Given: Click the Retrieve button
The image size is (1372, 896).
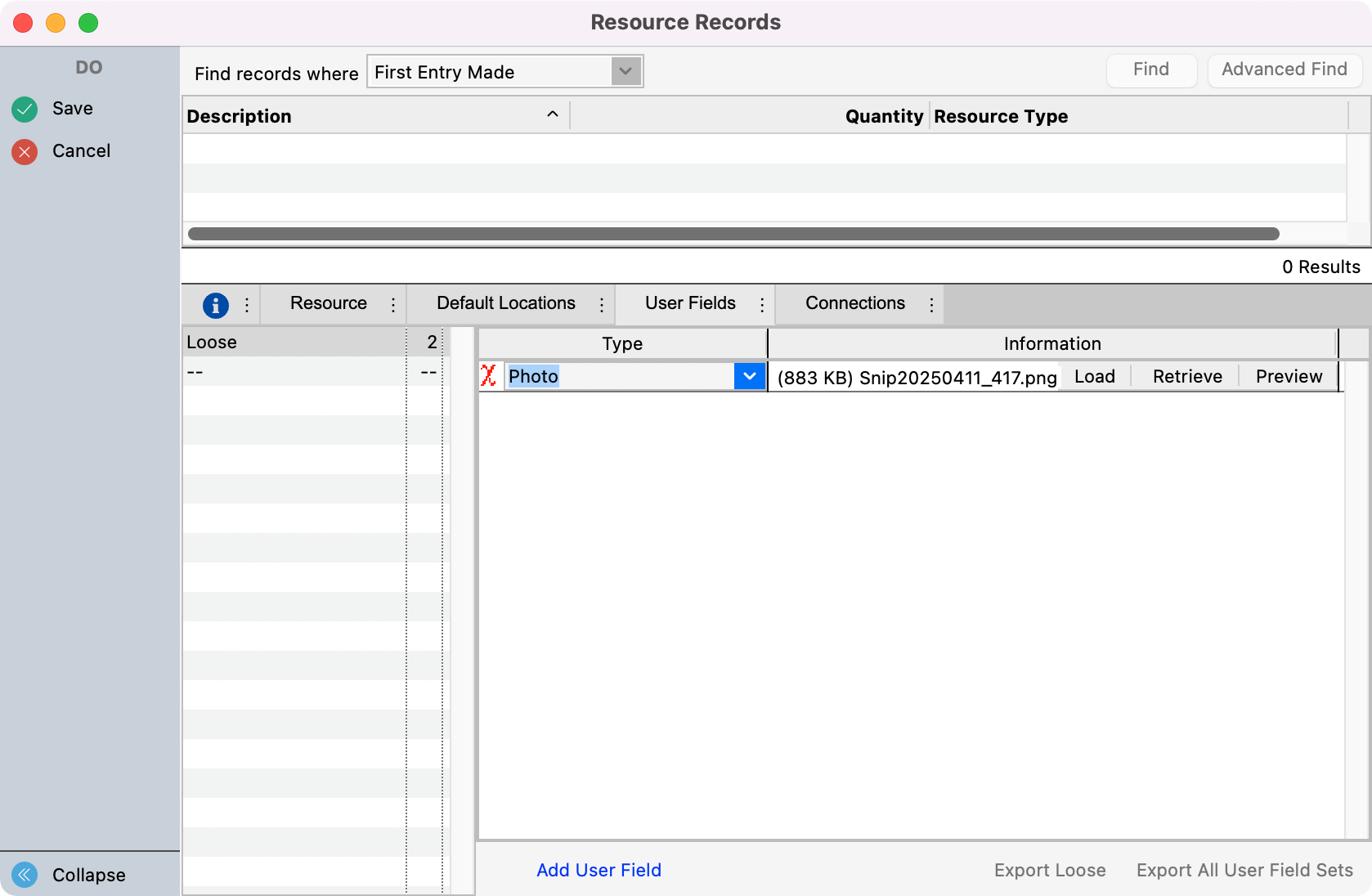Looking at the screenshot, I should (1187, 376).
